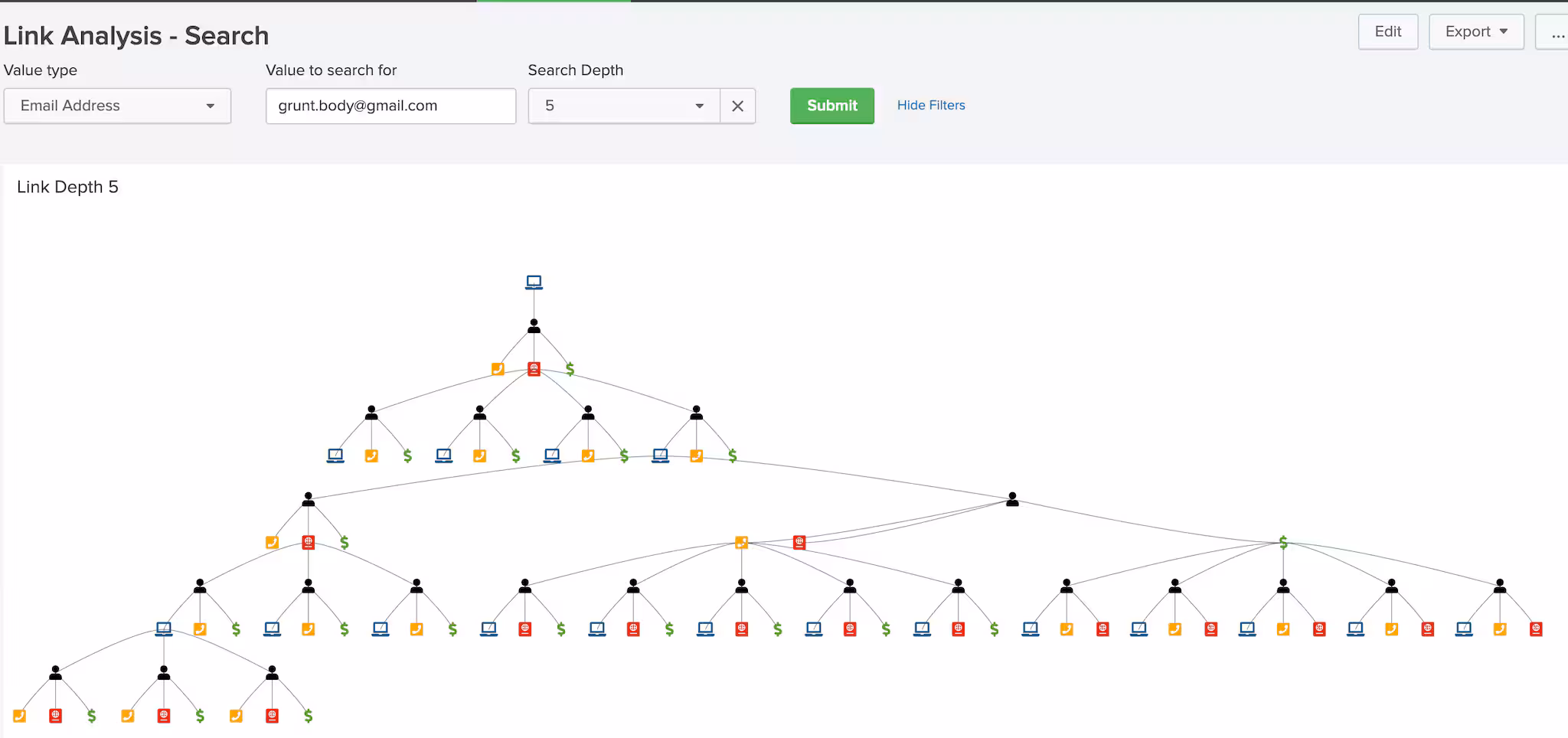The image size is (1568, 738).
Task: Open the Export dropdown menu
Action: point(1475,32)
